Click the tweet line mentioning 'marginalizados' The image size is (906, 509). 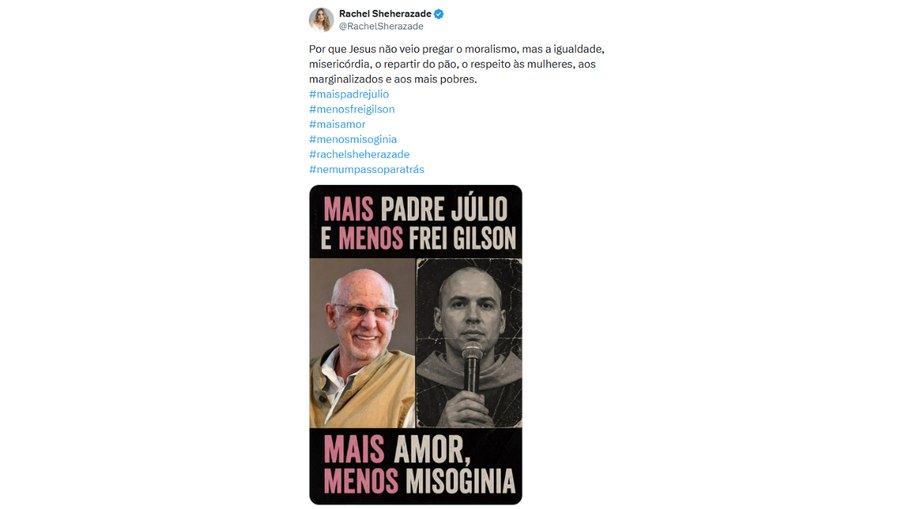pos(393,79)
